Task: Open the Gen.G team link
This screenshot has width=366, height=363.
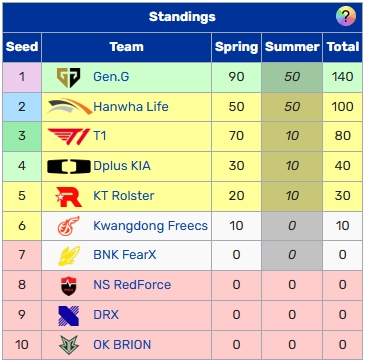Action: [111, 77]
